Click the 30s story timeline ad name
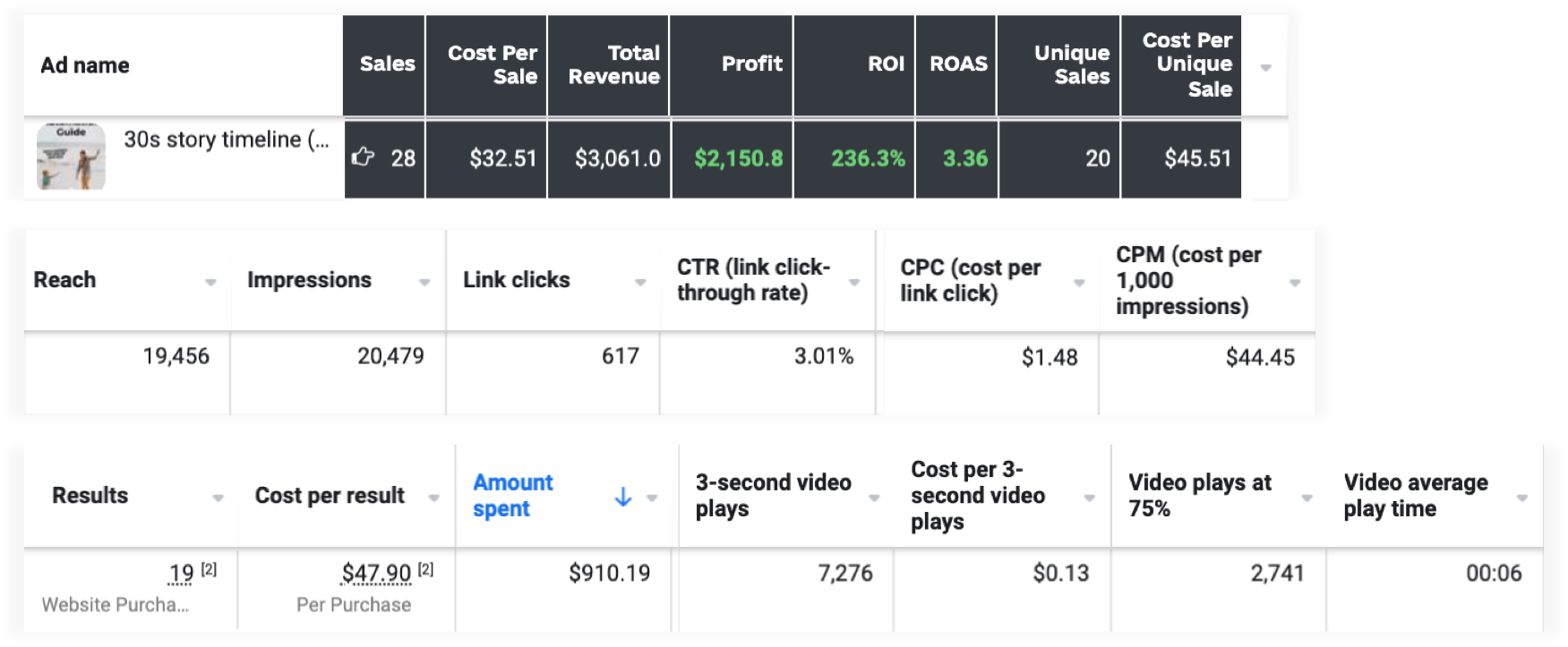 (226, 140)
